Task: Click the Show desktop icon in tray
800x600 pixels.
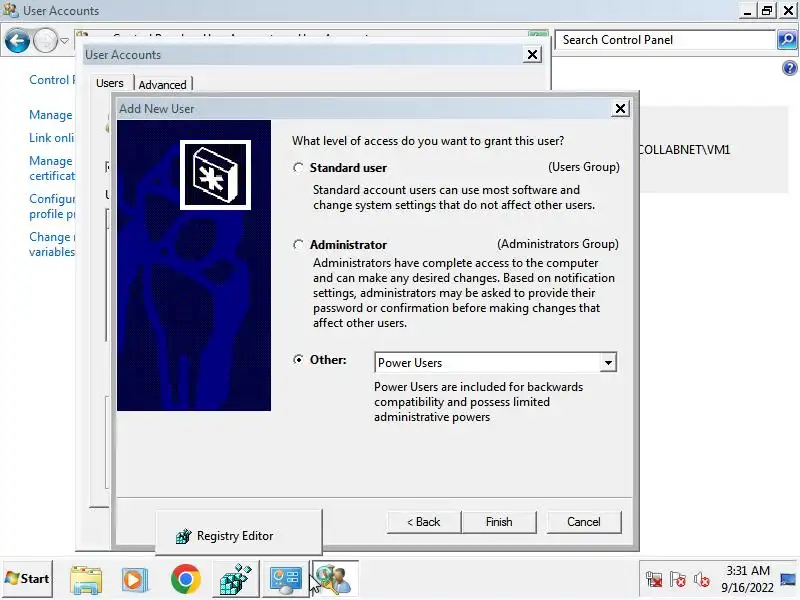Action: point(788,579)
